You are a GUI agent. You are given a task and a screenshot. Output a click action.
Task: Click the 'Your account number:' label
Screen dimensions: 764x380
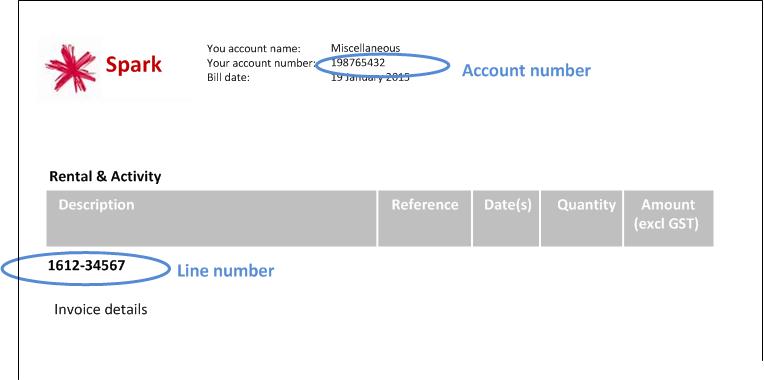point(261,63)
